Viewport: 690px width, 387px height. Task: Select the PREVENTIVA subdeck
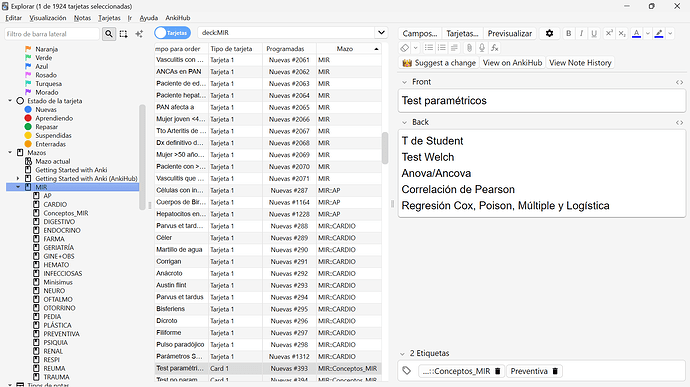click(61, 334)
